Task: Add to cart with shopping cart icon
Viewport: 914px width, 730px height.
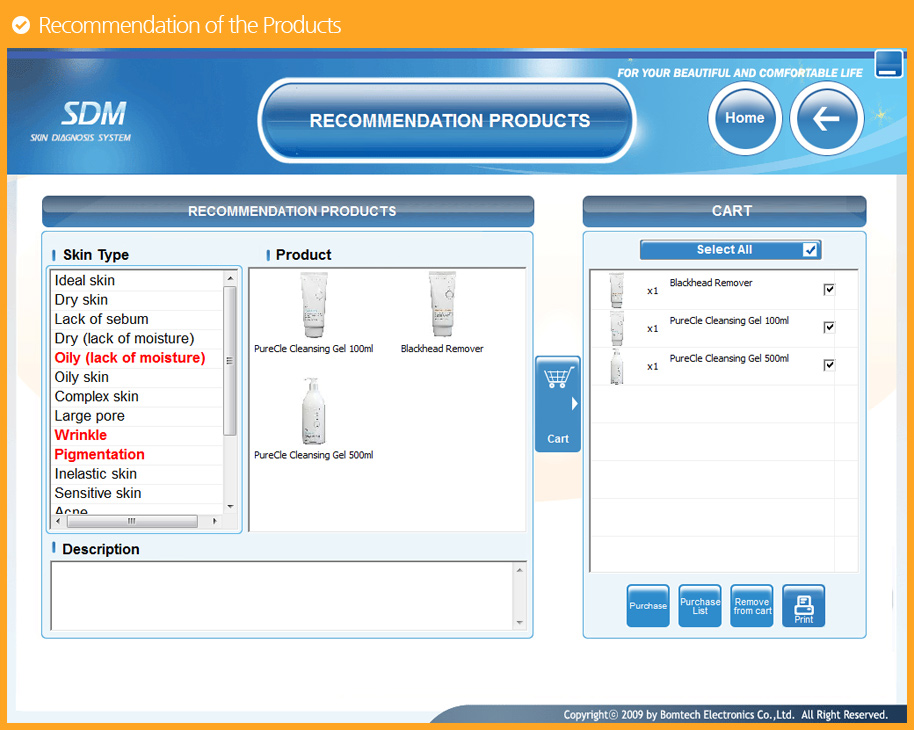Action: tap(558, 403)
